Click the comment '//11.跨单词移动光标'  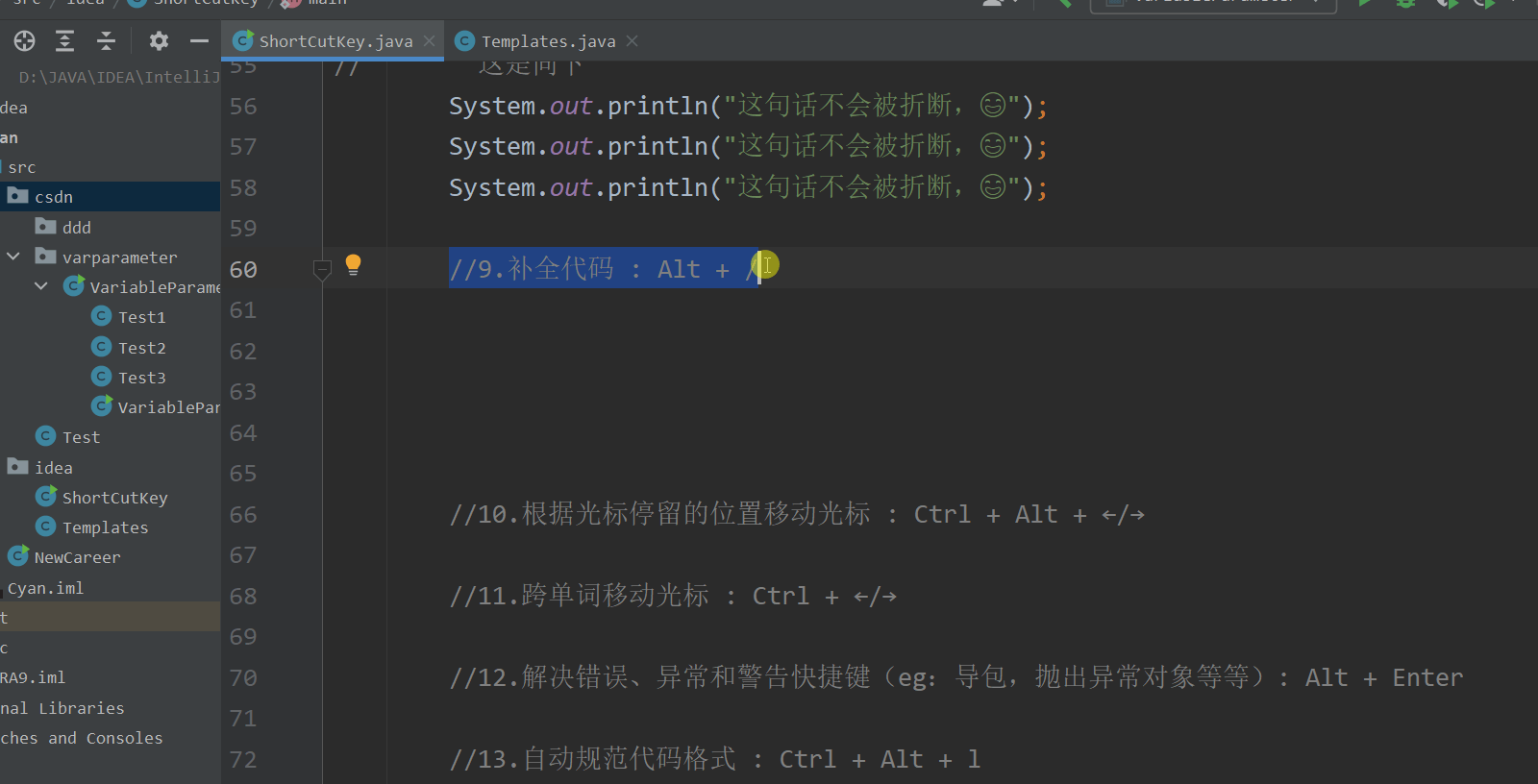coord(579,596)
